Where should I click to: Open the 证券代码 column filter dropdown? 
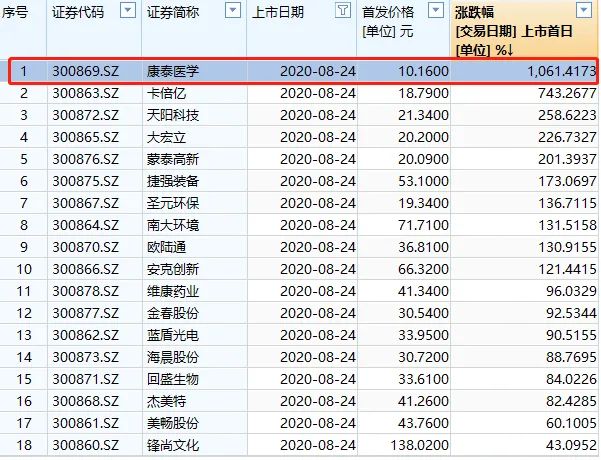[x=128, y=10]
